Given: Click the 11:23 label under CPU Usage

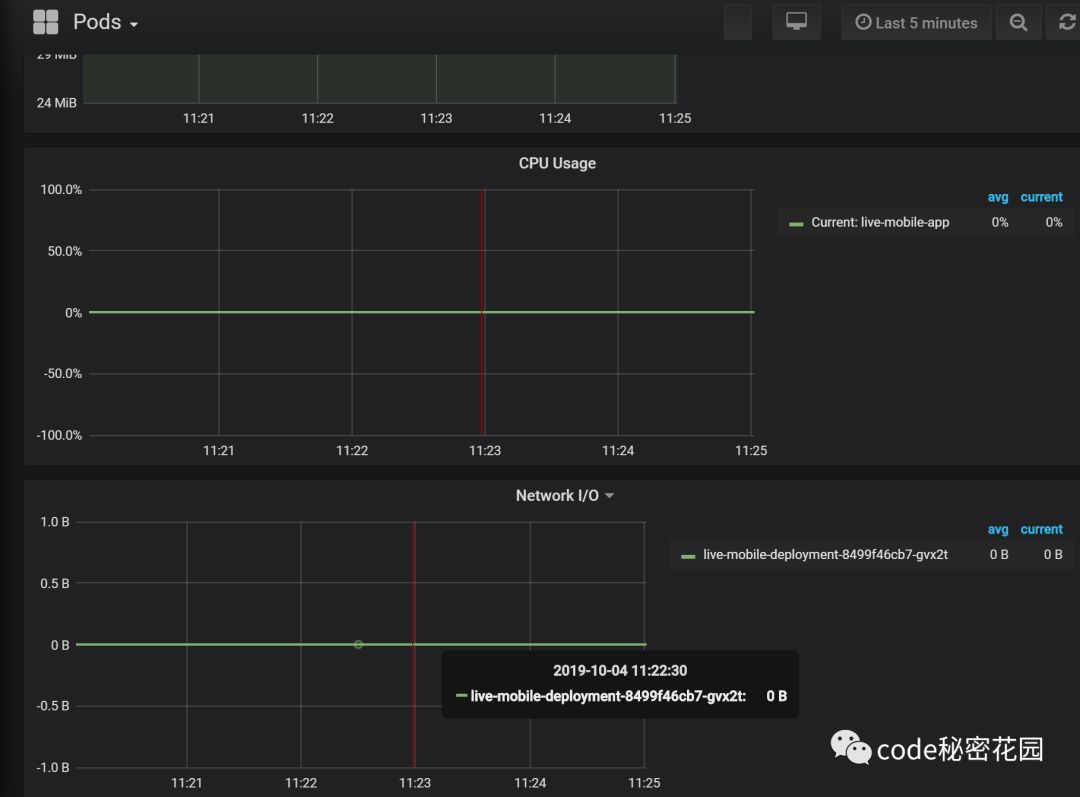Looking at the screenshot, I should point(485,451).
